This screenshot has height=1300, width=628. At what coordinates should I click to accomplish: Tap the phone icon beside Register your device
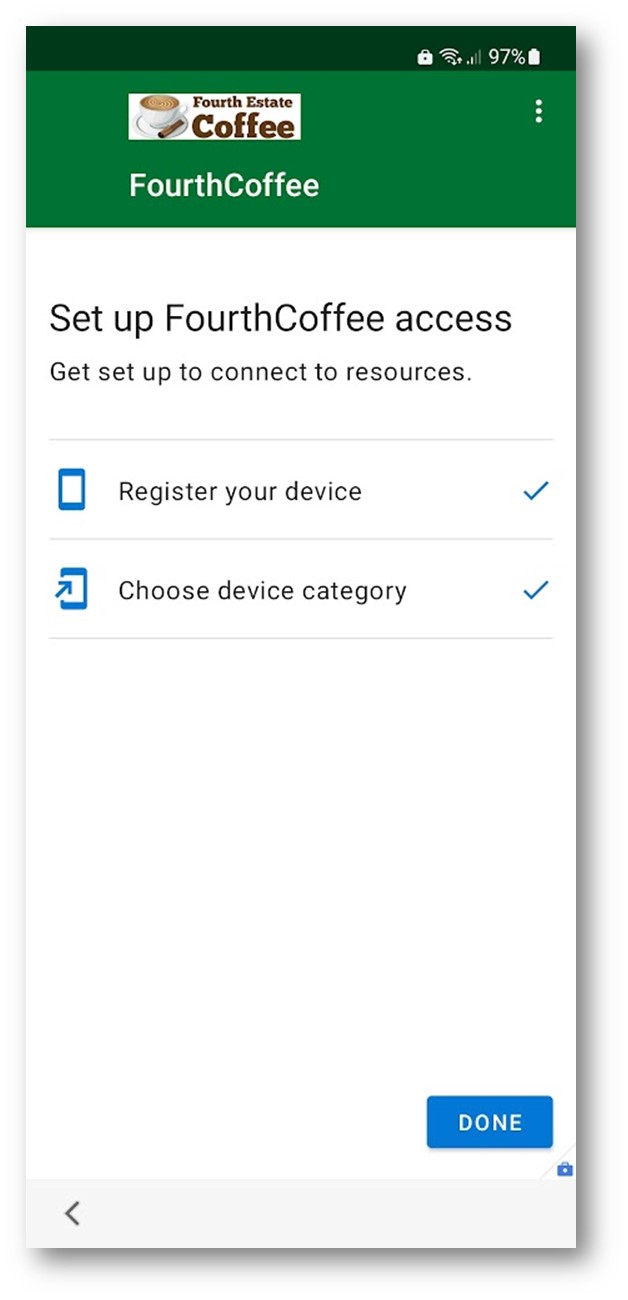(x=72, y=491)
